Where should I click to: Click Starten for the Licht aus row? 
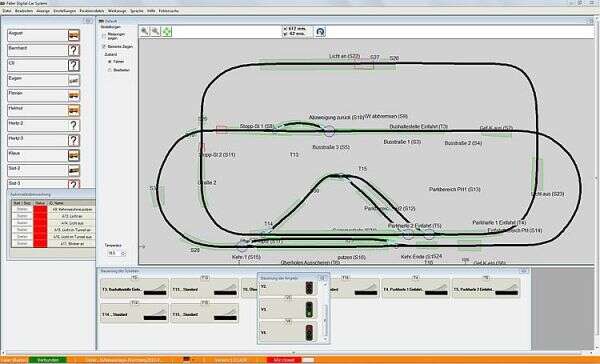coord(23,223)
